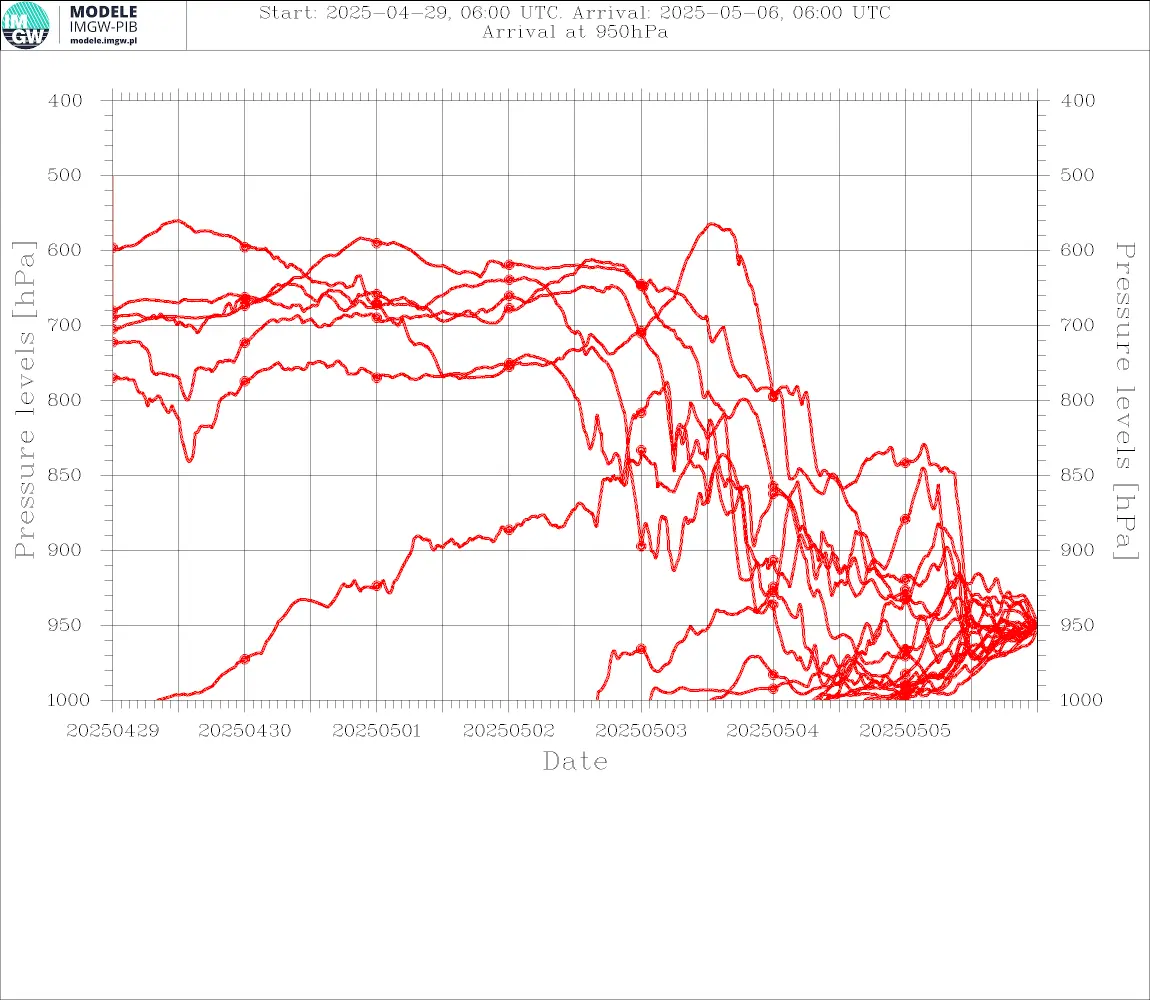This screenshot has width=1150, height=1000.
Task: Click the right axis title 'Pressure levels [hPa]'
Action: (x=1126, y=401)
